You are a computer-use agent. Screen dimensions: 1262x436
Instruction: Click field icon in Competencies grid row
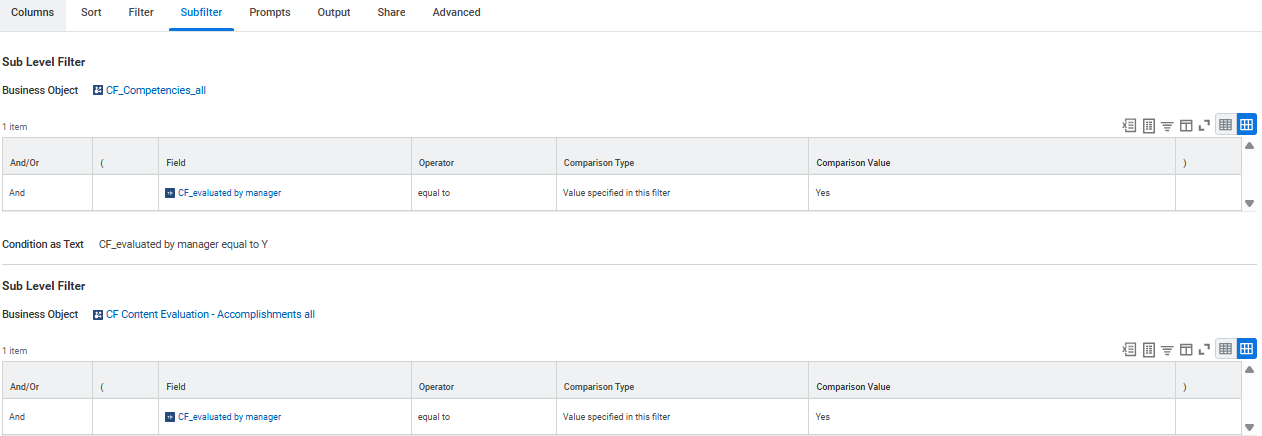point(169,193)
